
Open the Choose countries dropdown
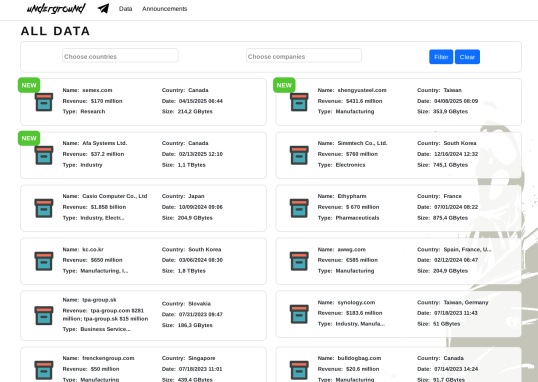click(x=120, y=56)
